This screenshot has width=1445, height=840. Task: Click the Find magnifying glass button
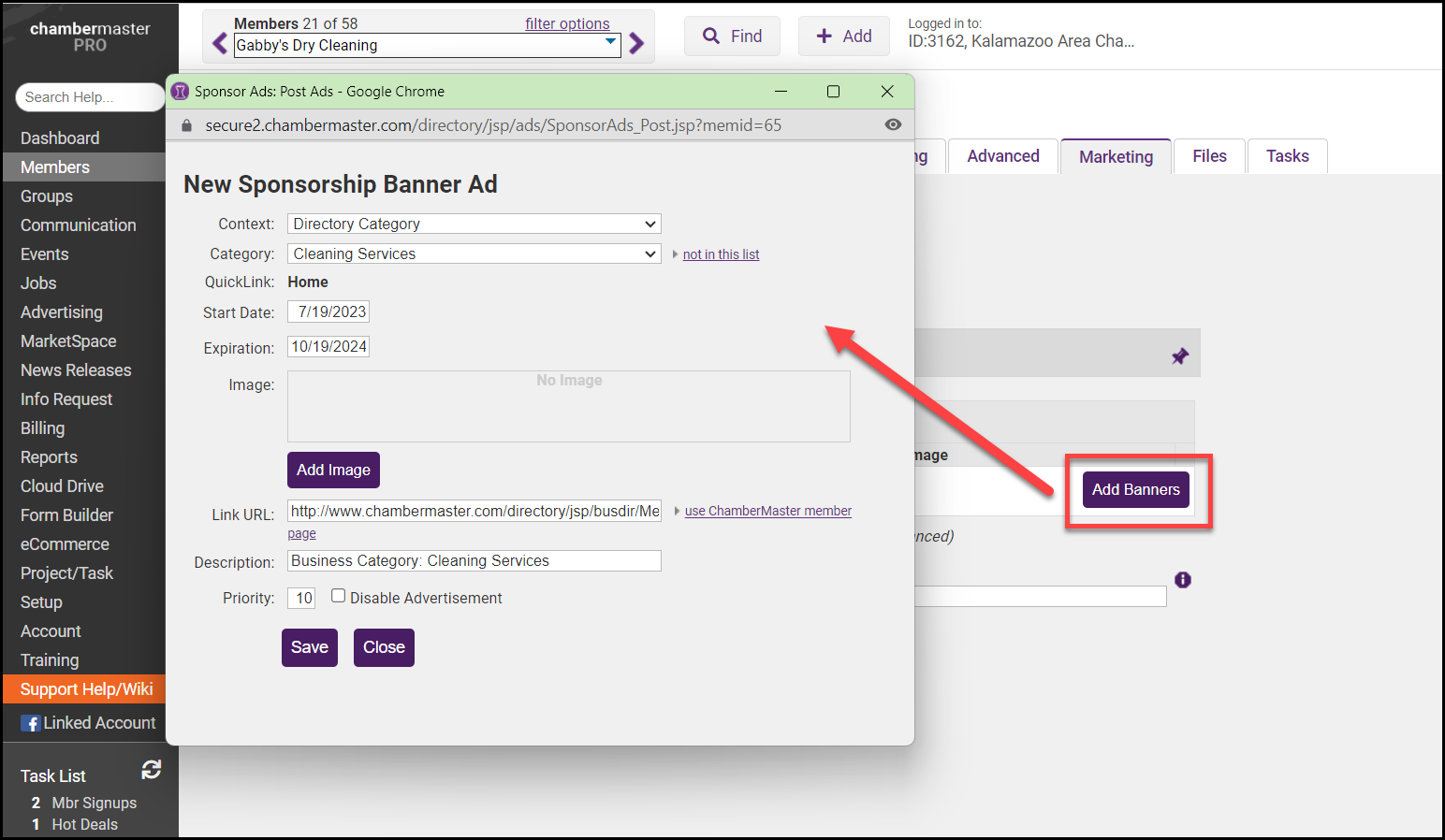(732, 36)
